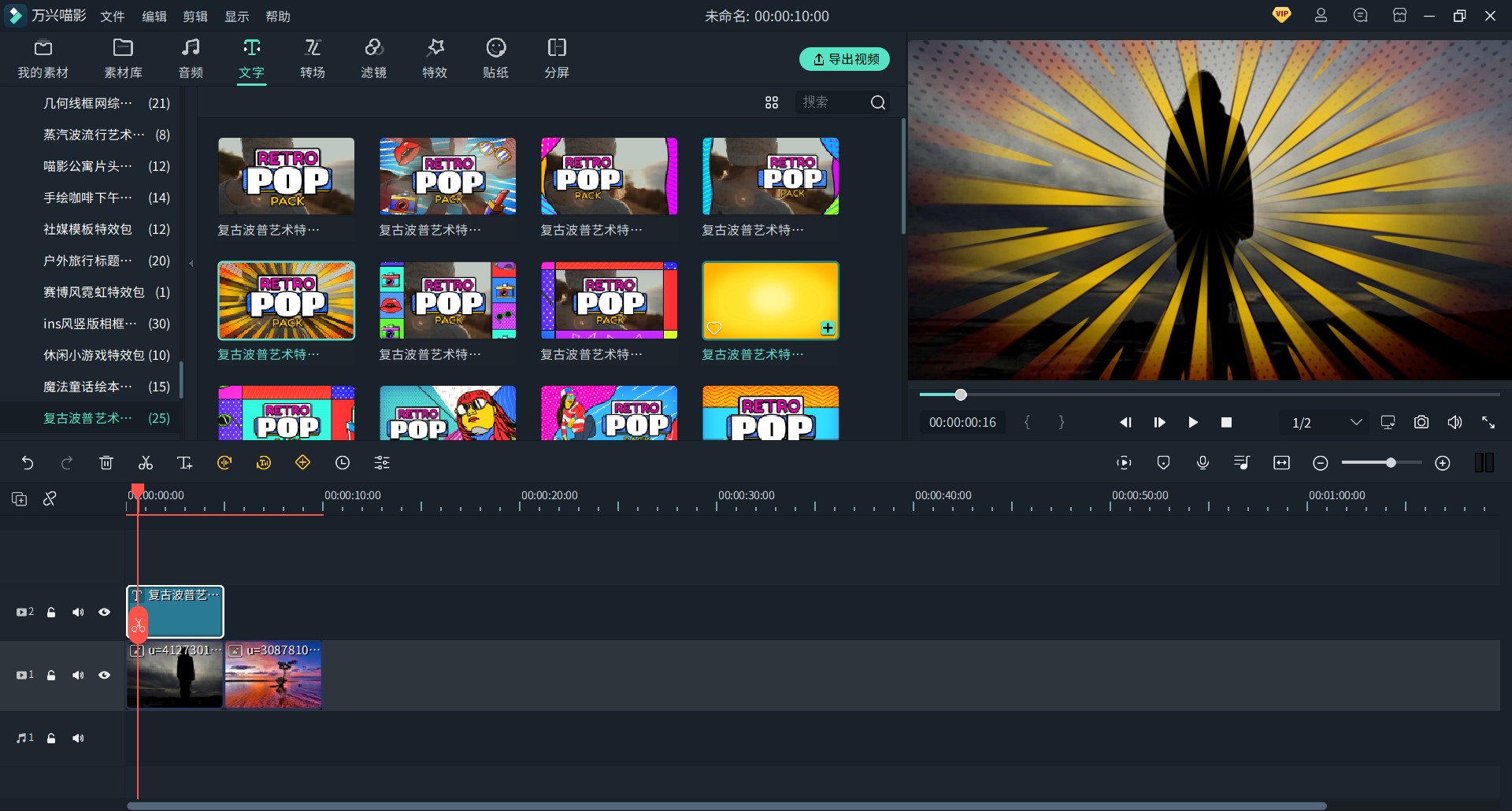The height and width of the screenshot is (811, 1512).
Task: Collapse the category sidebar panel arrow
Action: point(191,263)
